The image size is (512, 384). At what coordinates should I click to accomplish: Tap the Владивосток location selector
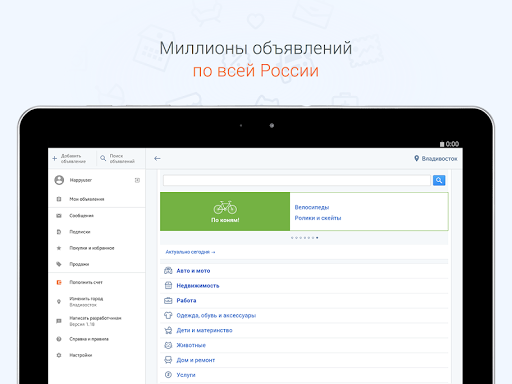(436, 159)
